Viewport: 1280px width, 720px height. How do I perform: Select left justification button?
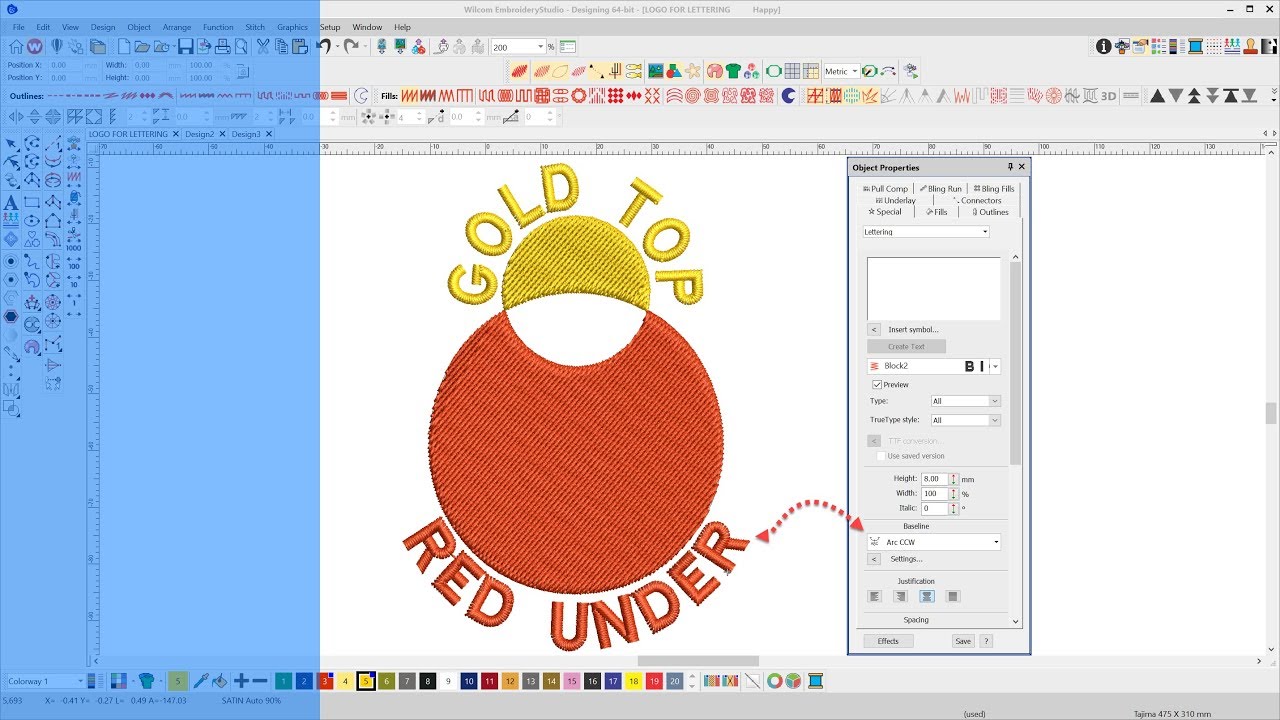click(875, 596)
